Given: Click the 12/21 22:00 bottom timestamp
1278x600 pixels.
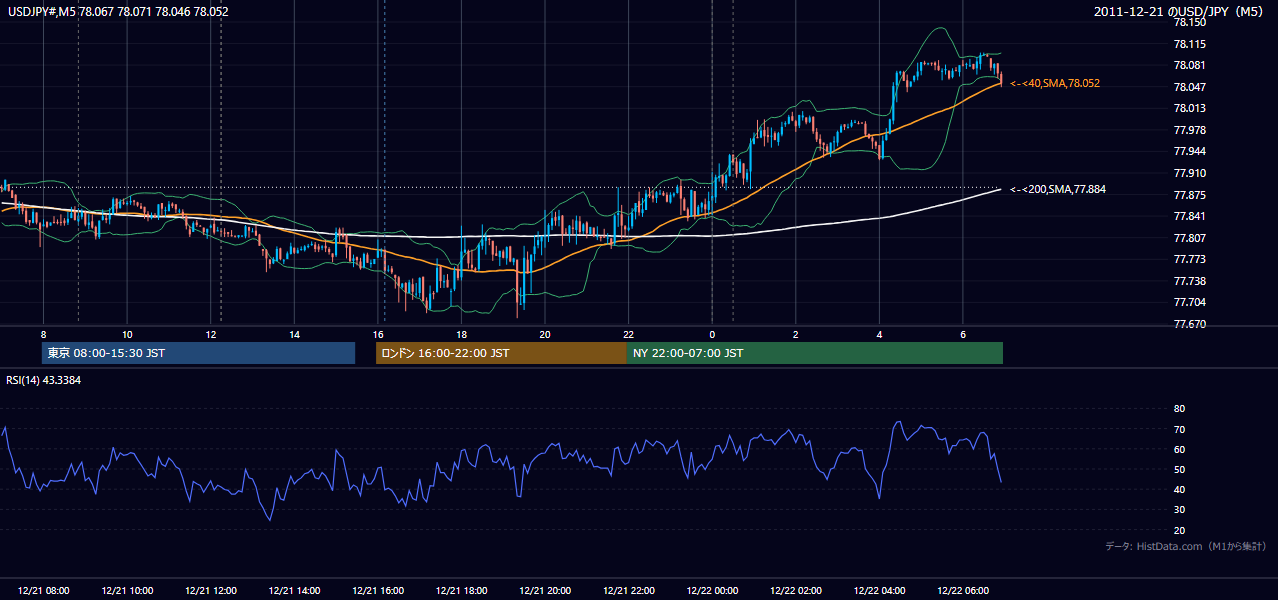Looking at the screenshot, I should point(628,591).
